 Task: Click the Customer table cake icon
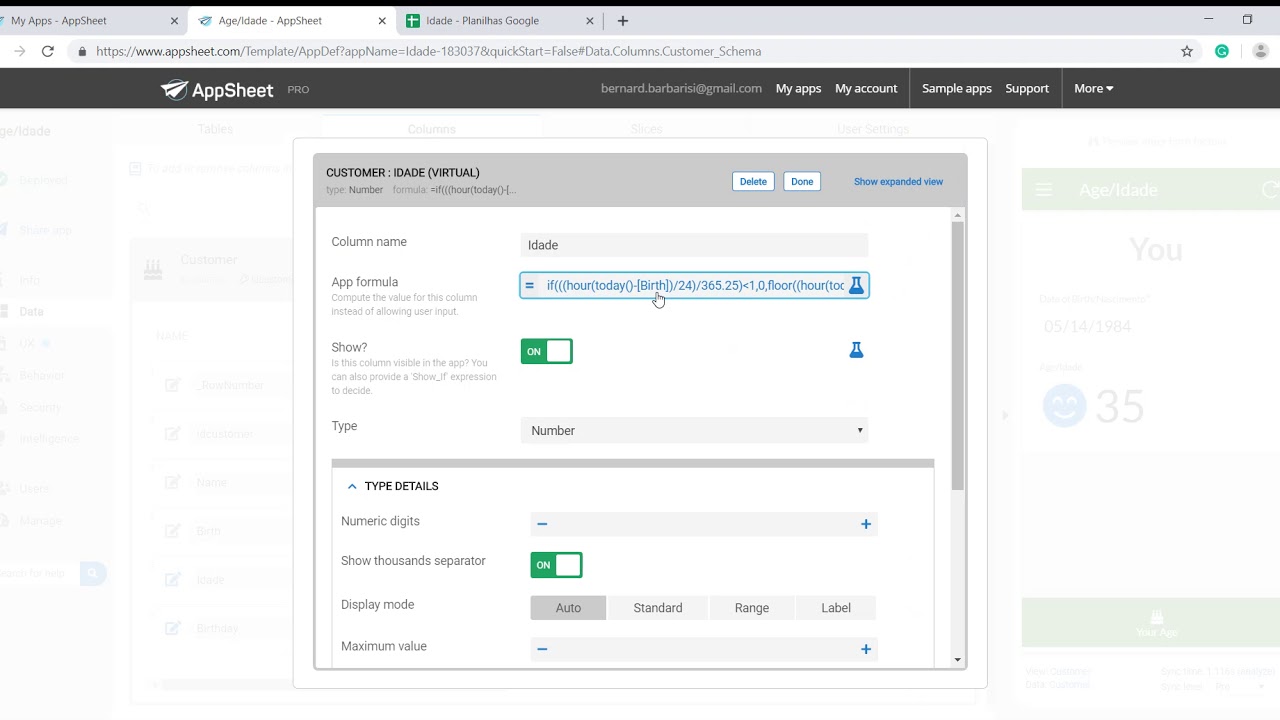pos(153,268)
